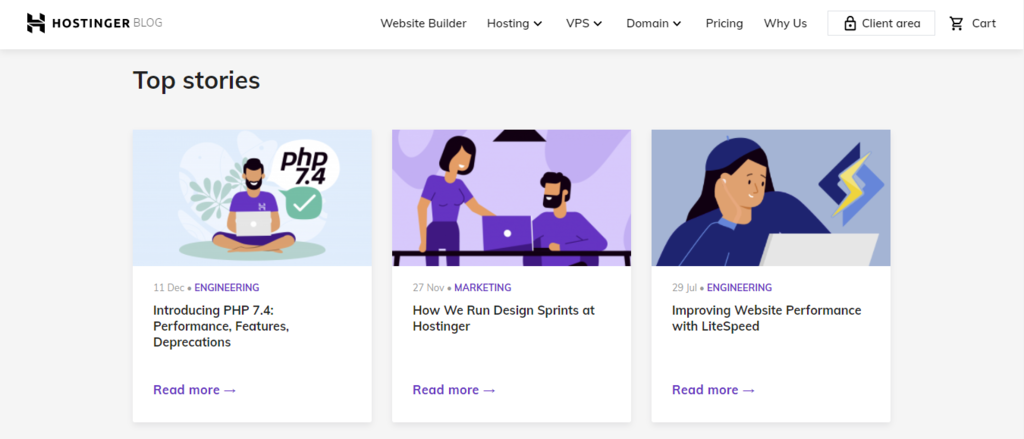
Task: Click Read more under Design Sprints article
Action: (x=454, y=390)
